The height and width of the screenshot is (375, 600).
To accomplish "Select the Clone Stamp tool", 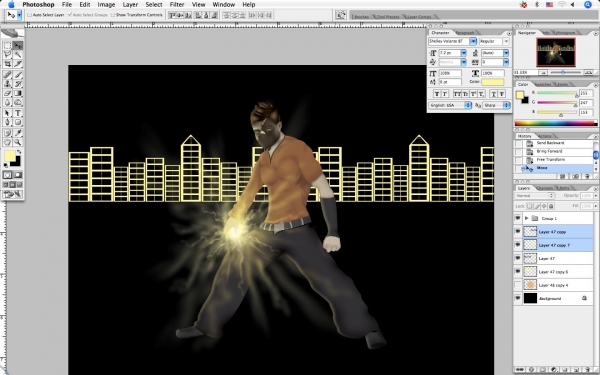I will pyautogui.click(x=7, y=84).
